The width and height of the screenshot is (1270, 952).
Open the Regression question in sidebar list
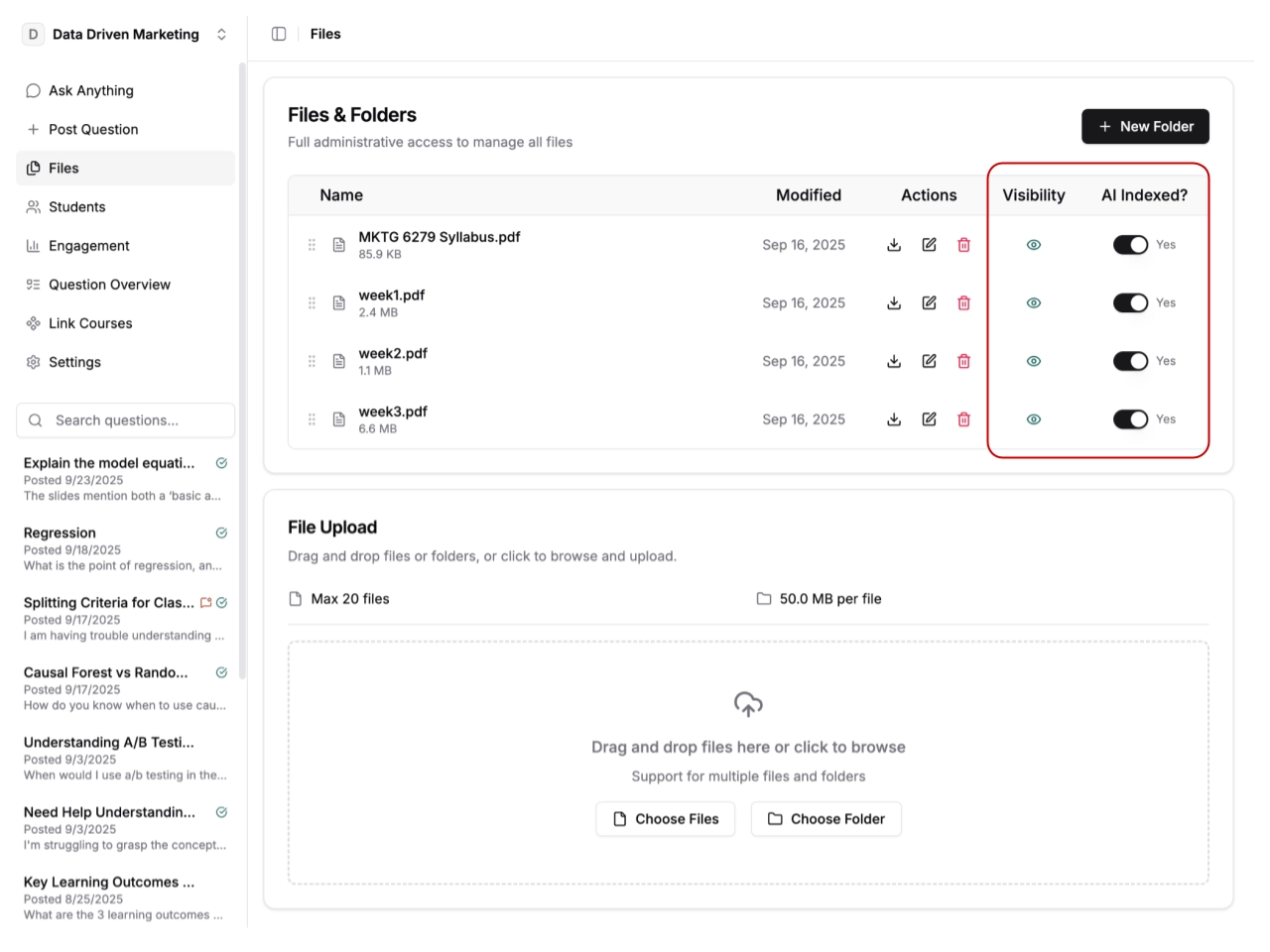coord(60,534)
